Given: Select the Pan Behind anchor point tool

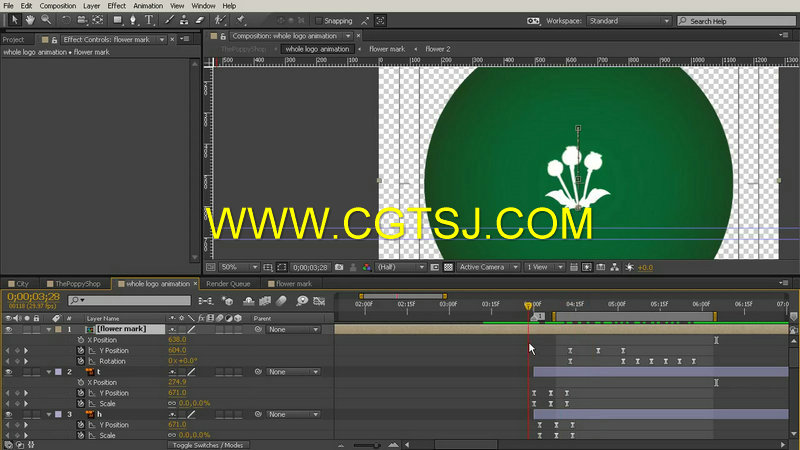Looking at the screenshot, I should click(97, 20).
